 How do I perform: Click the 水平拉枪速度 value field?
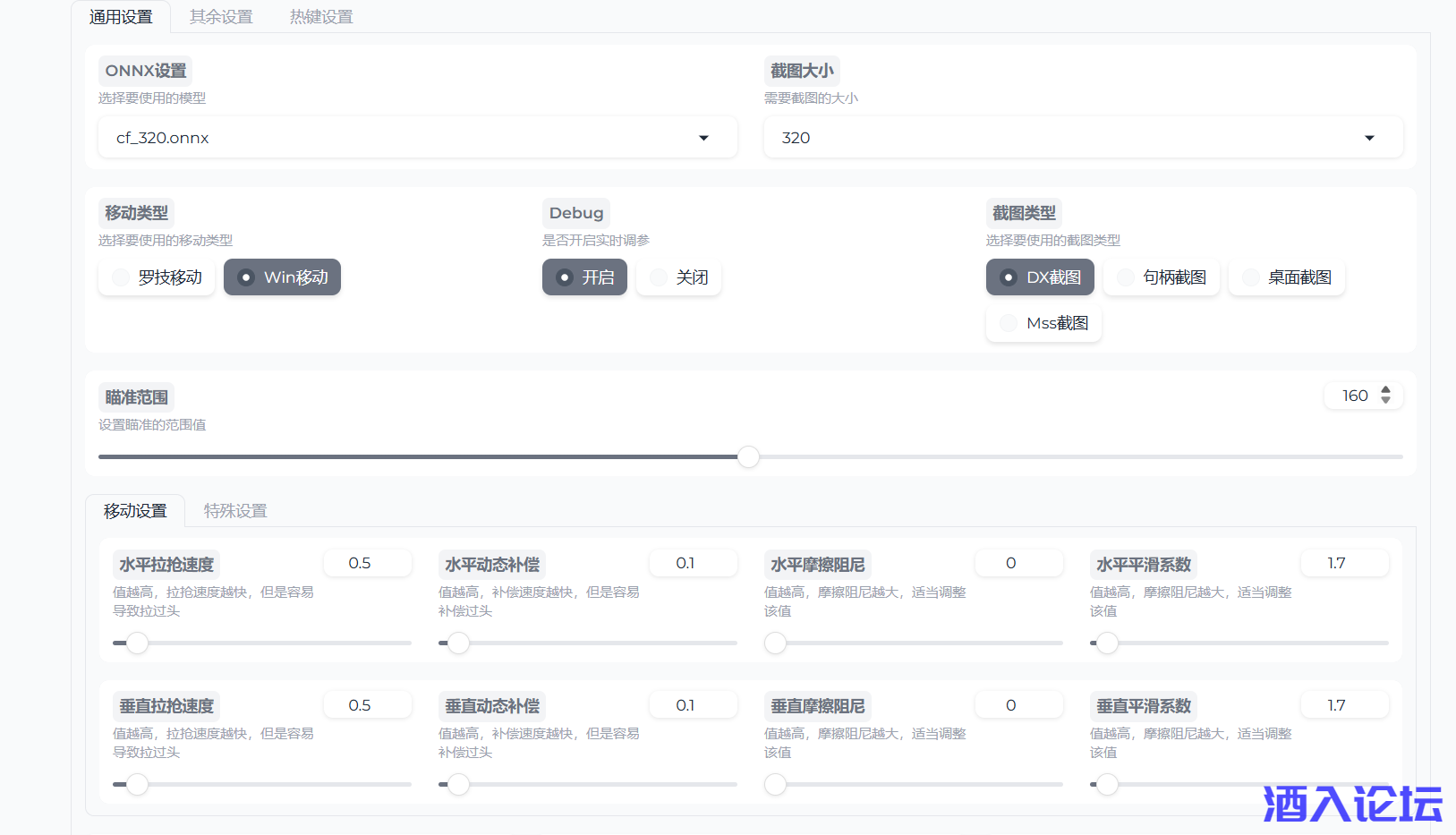coord(367,563)
